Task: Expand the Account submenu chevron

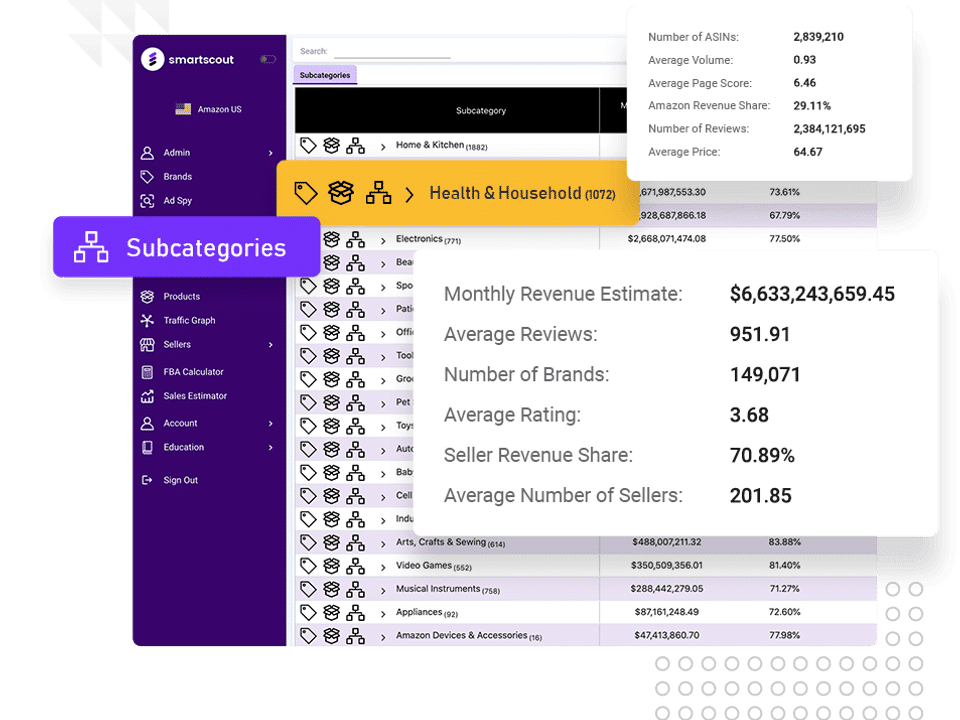Action: 271,424
